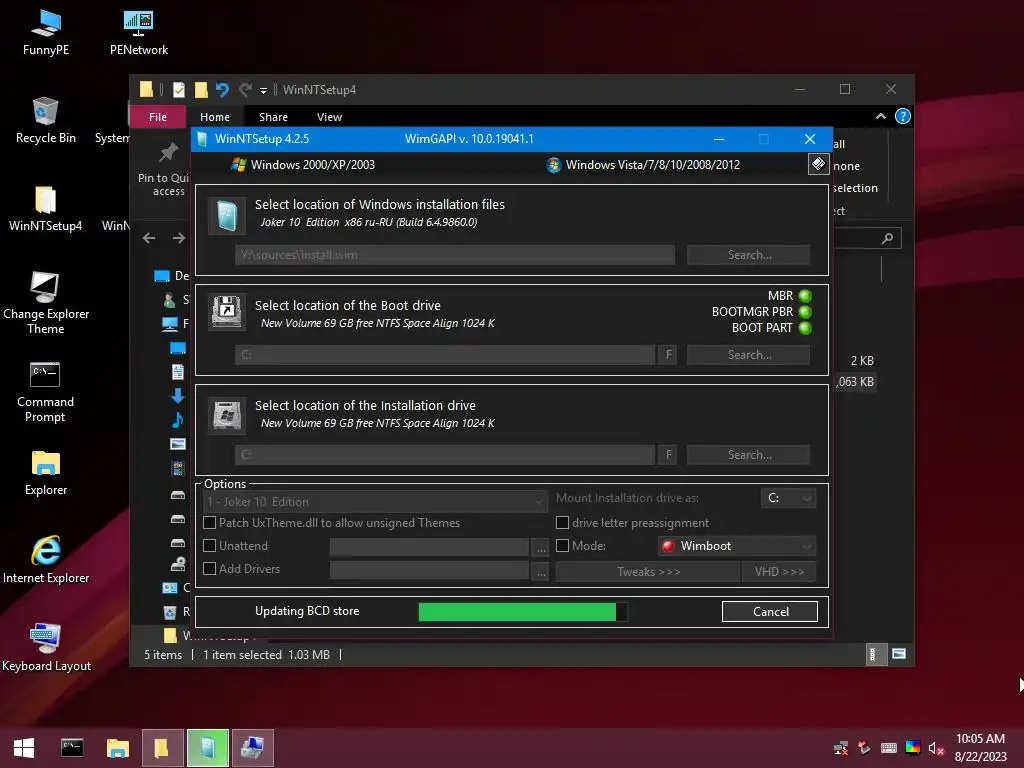The width and height of the screenshot is (1024, 768).
Task: Click the install.wim path field
Action: tap(455, 255)
